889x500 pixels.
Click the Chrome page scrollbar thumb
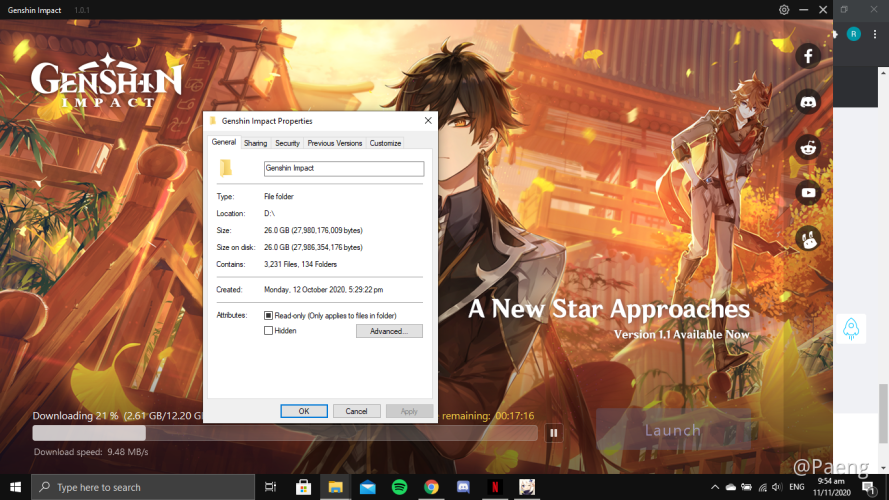(883, 413)
